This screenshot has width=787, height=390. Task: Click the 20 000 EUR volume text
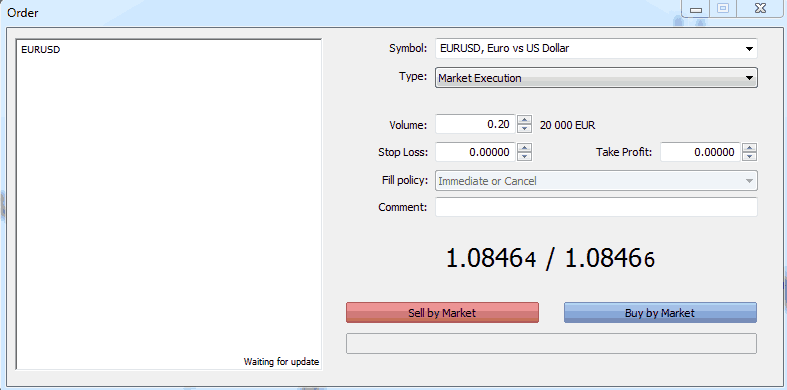coord(567,125)
